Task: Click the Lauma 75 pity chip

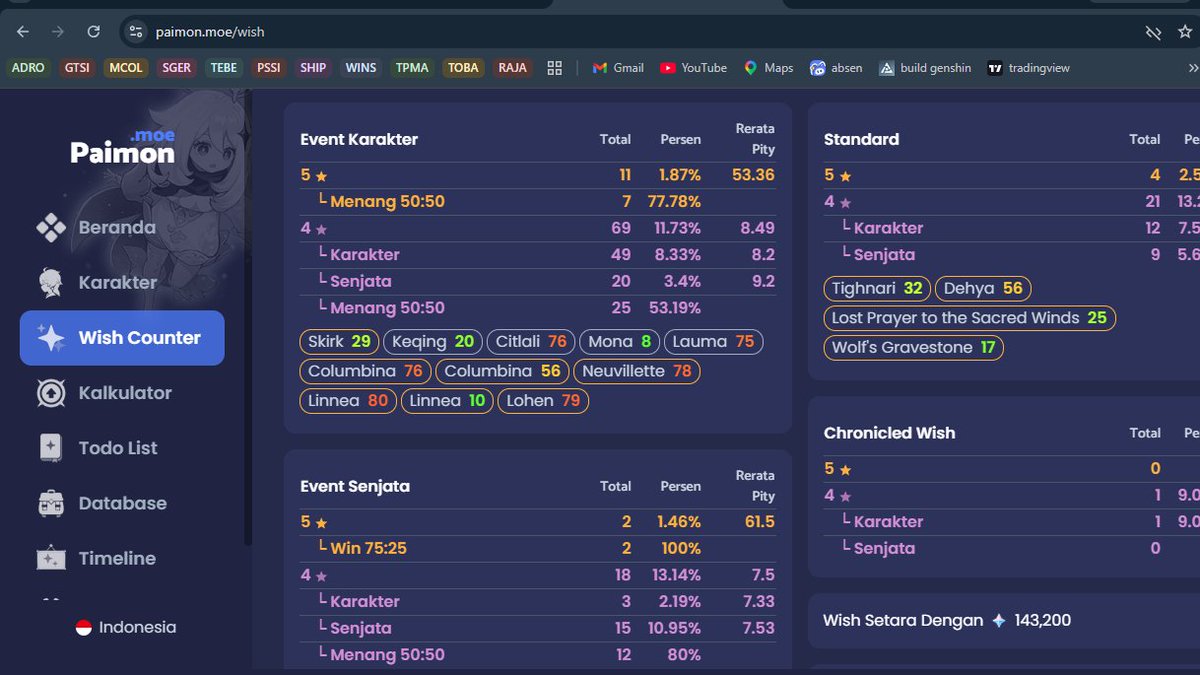Action: point(713,341)
